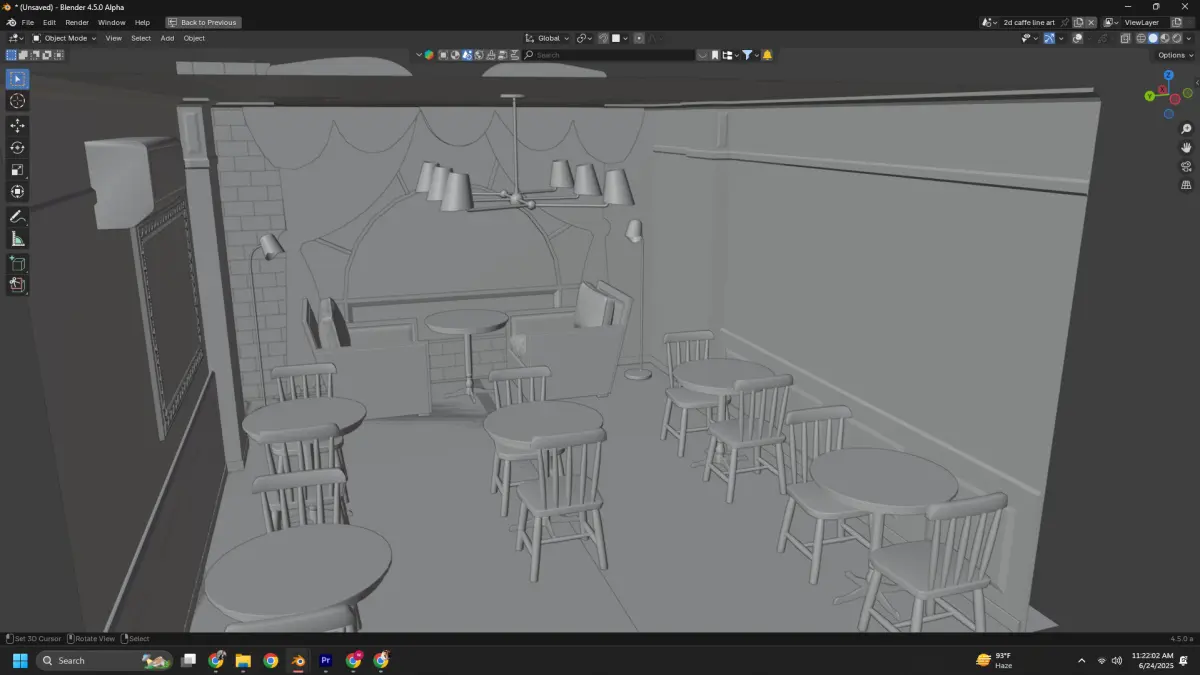This screenshot has height=675, width=1200.
Task: Expand the gizmo options dropdown arrow
Action: (1061, 38)
